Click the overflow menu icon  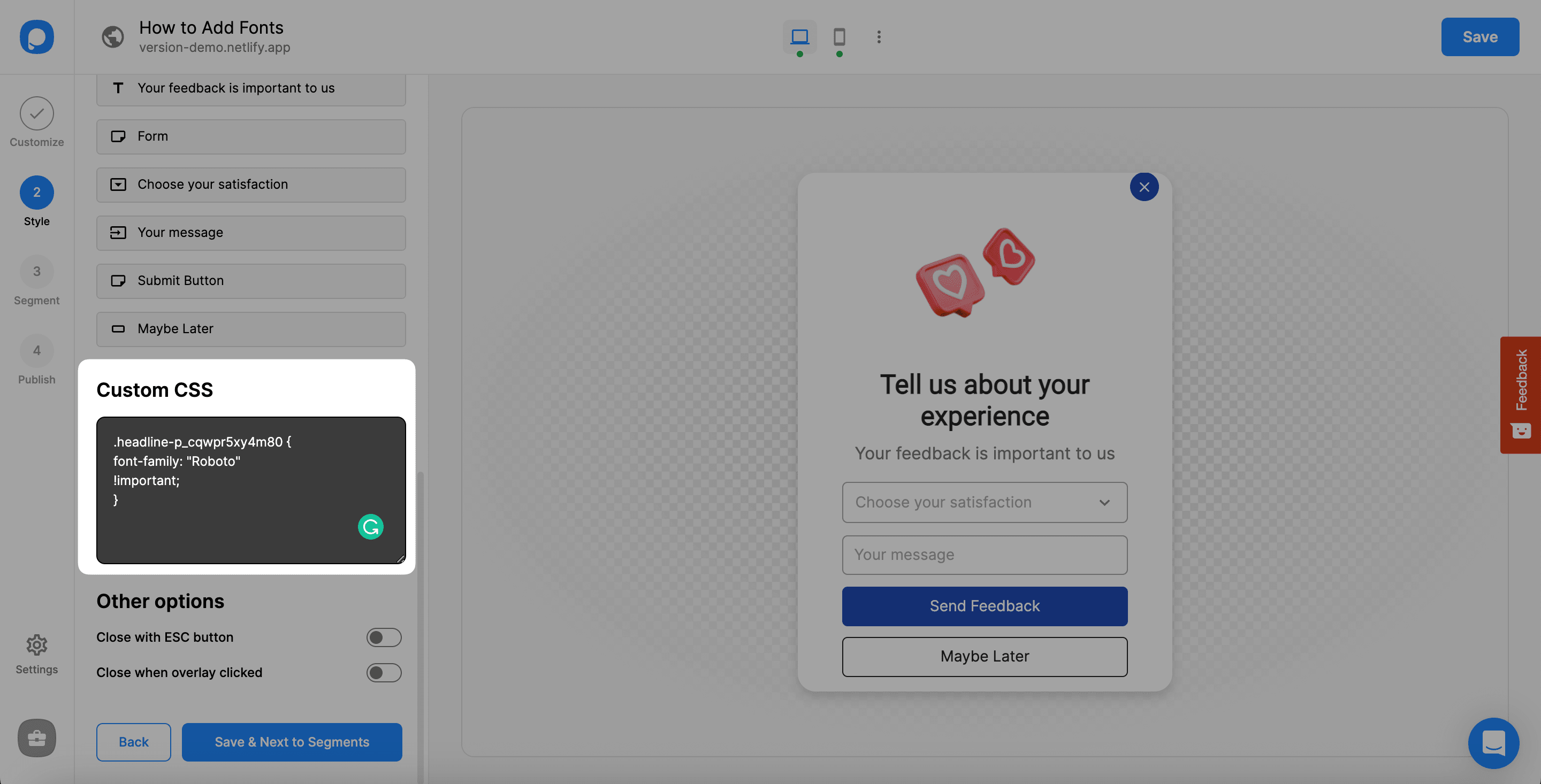click(878, 36)
